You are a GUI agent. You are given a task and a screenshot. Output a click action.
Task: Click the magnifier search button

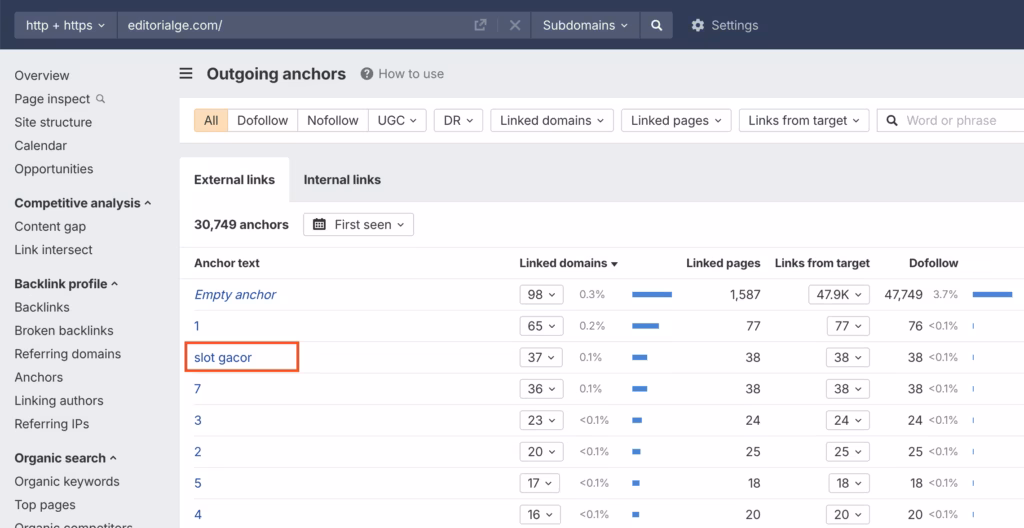point(656,25)
